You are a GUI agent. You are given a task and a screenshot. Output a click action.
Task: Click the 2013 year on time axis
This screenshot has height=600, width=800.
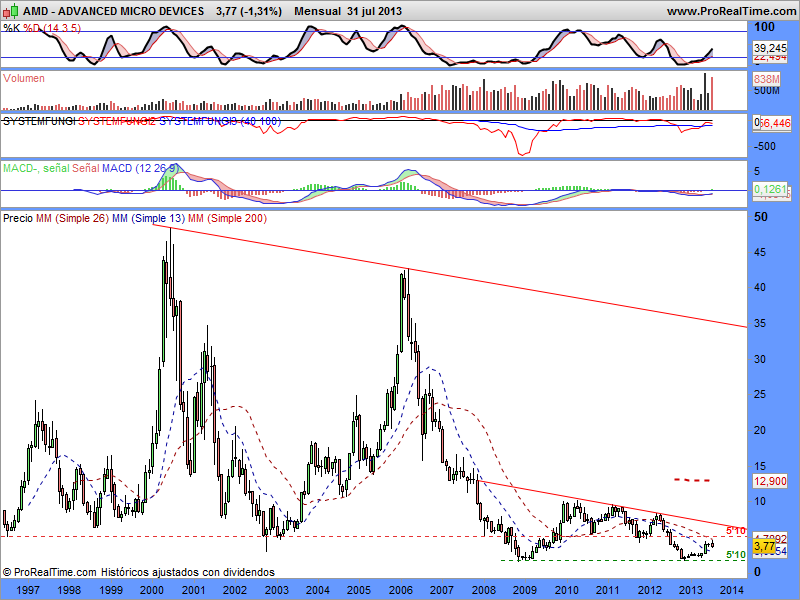point(691,590)
